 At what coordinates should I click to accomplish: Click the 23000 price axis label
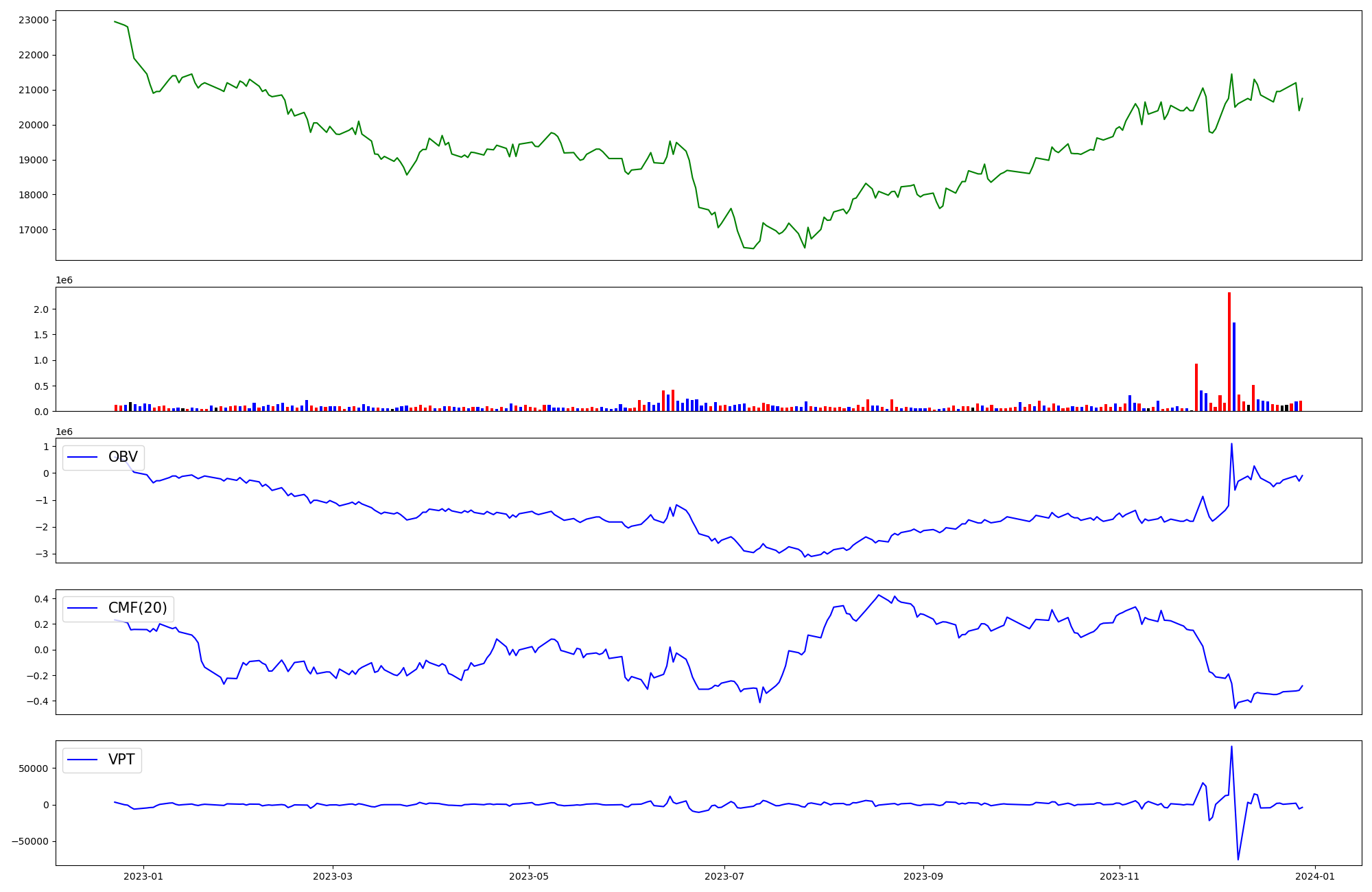point(34,21)
